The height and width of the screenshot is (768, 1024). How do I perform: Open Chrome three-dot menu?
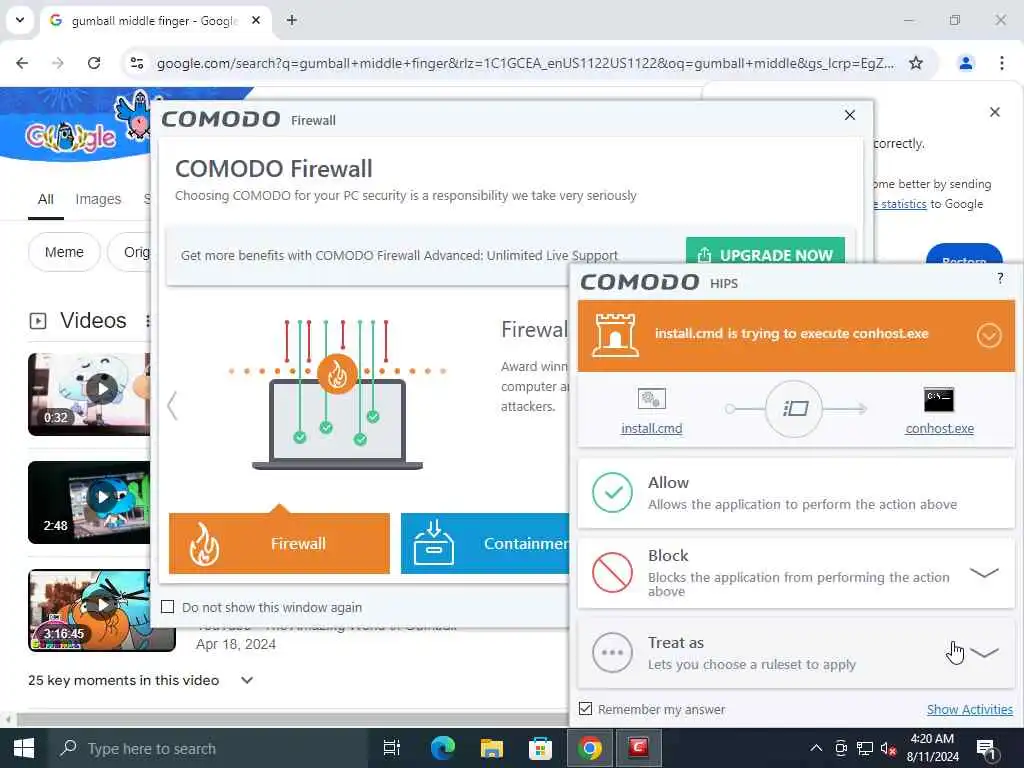point(1002,63)
